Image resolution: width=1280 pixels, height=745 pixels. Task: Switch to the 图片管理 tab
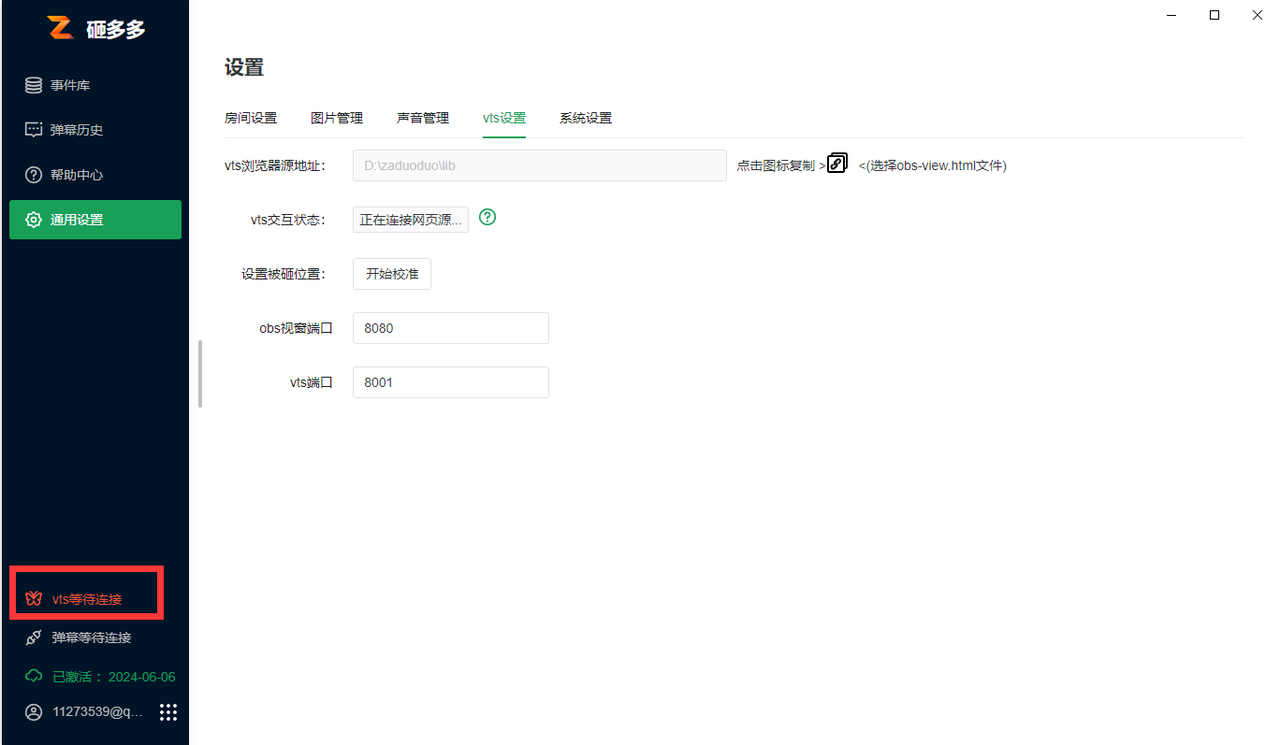point(337,118)
